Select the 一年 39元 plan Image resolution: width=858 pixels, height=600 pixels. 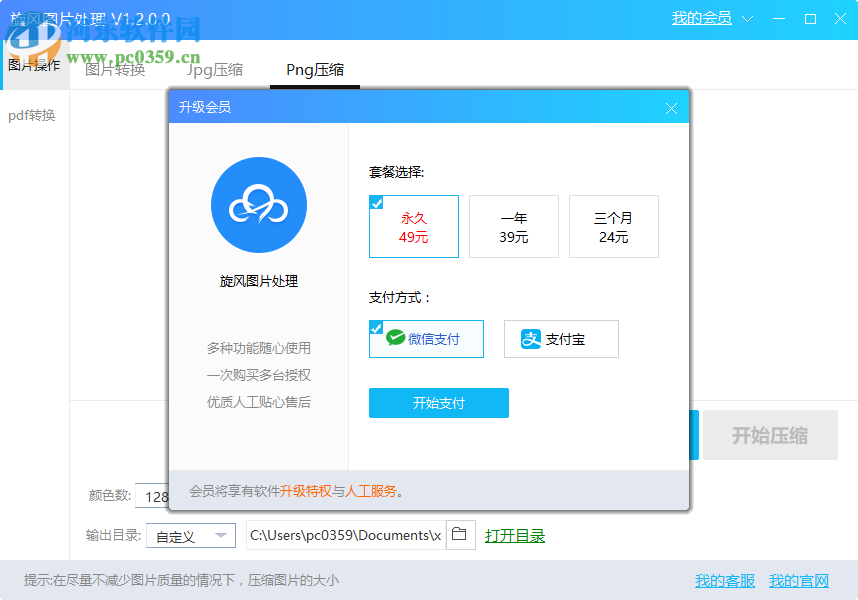pyautogui.click(x=513, y=227)
